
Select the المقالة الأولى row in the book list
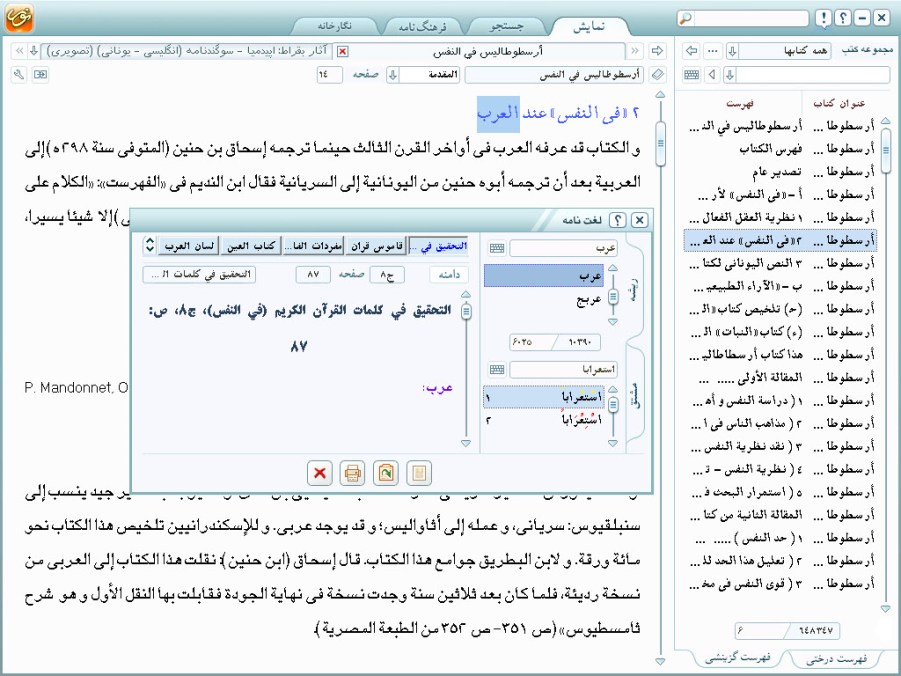780,378
